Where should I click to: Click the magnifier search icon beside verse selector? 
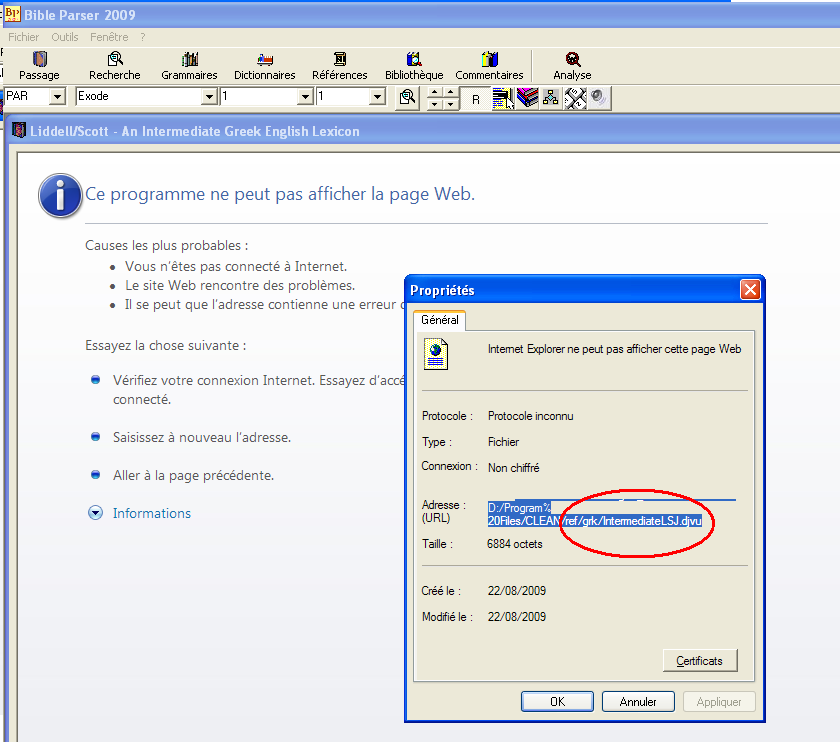[407, 98]
